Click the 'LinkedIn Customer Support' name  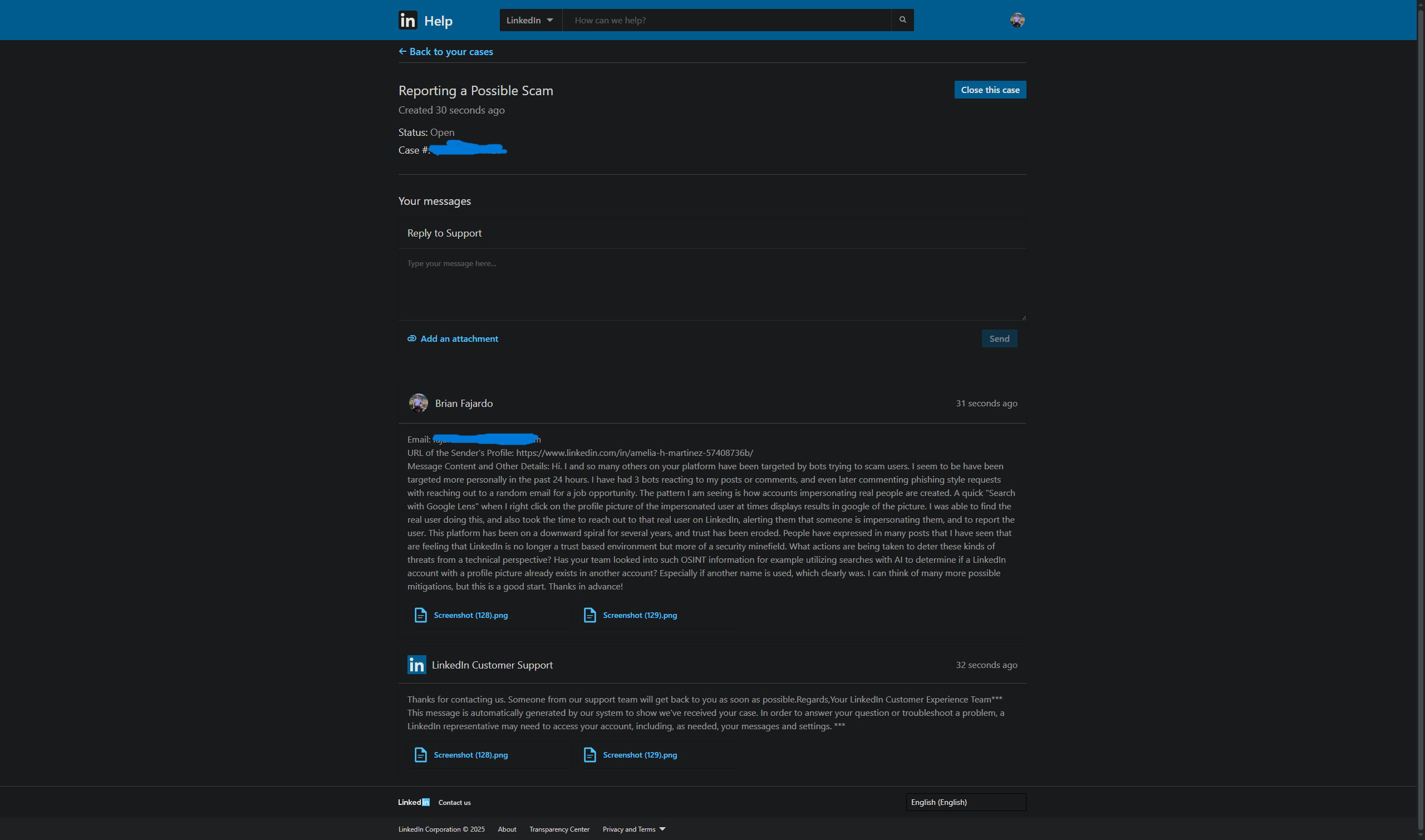click(493, 665)
